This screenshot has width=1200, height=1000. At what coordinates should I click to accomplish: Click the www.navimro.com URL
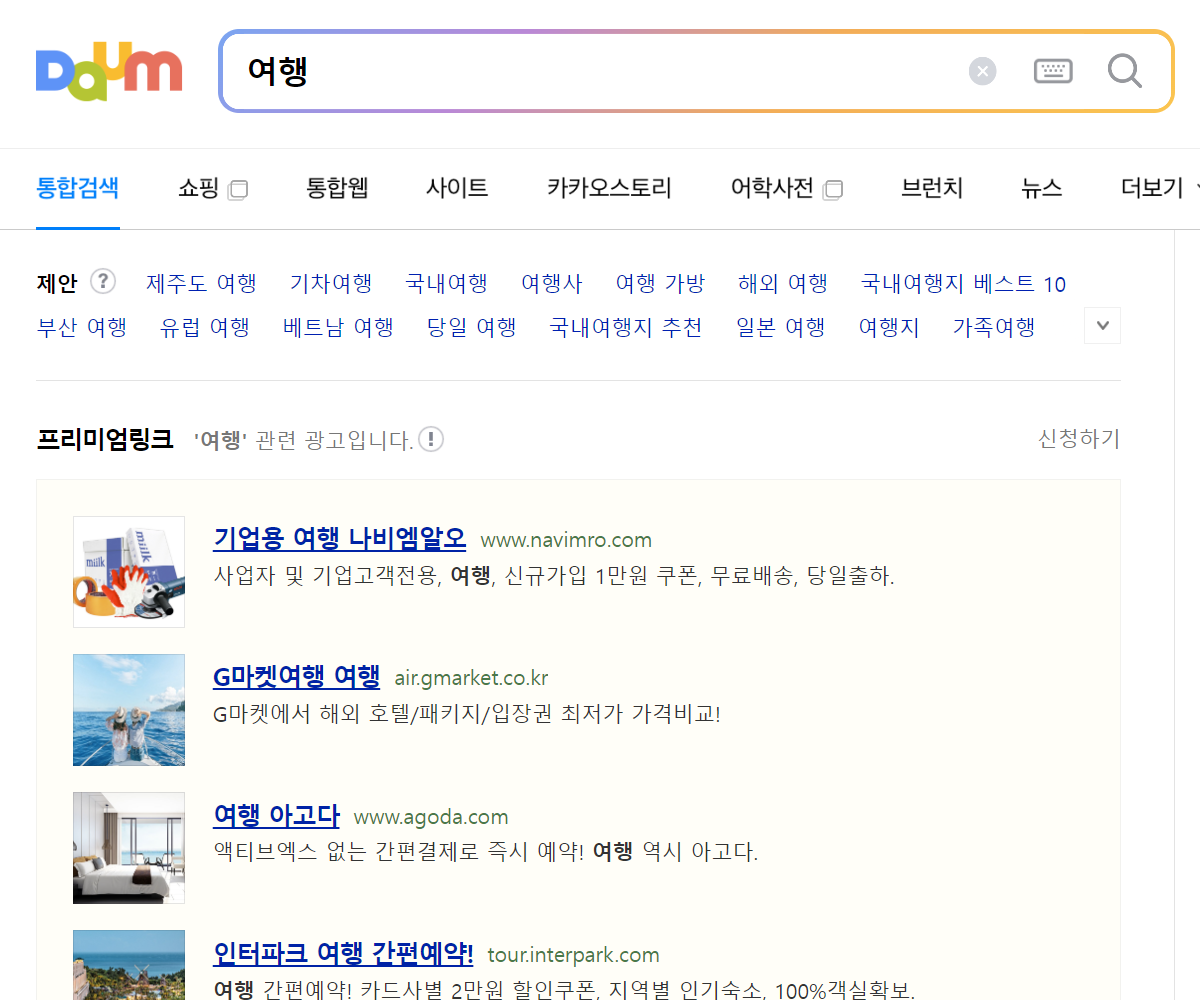coord(566,540)
